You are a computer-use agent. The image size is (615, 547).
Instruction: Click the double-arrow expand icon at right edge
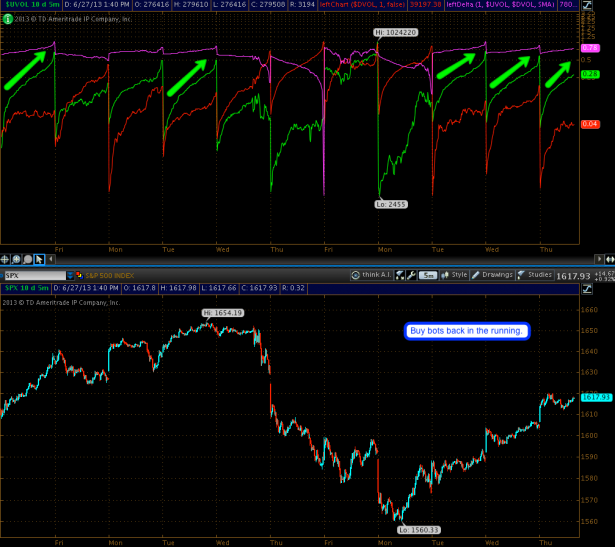pyautogui.click(x=610, y=259)
